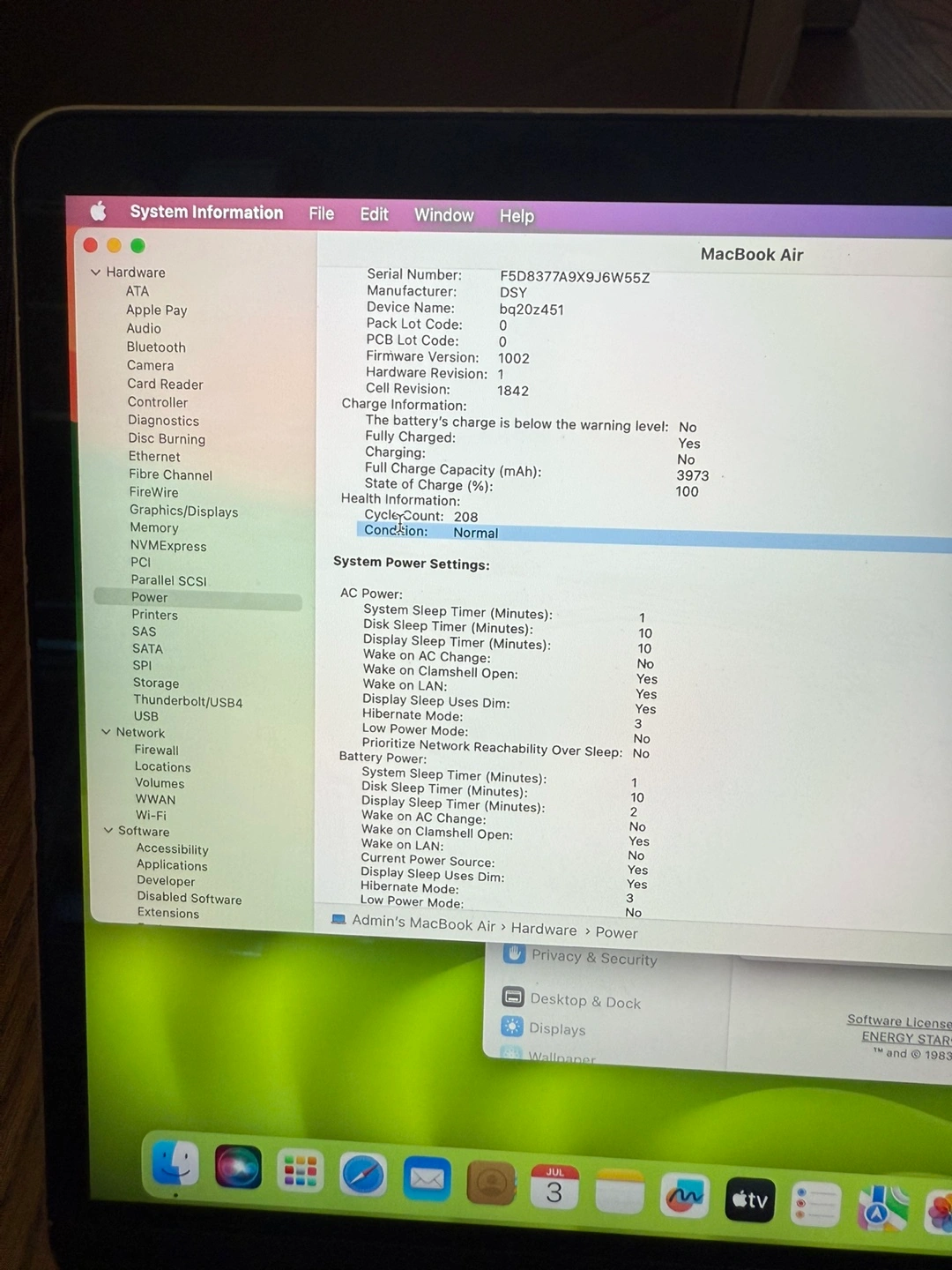Open the System Information menu

click(x=206, y=213)
